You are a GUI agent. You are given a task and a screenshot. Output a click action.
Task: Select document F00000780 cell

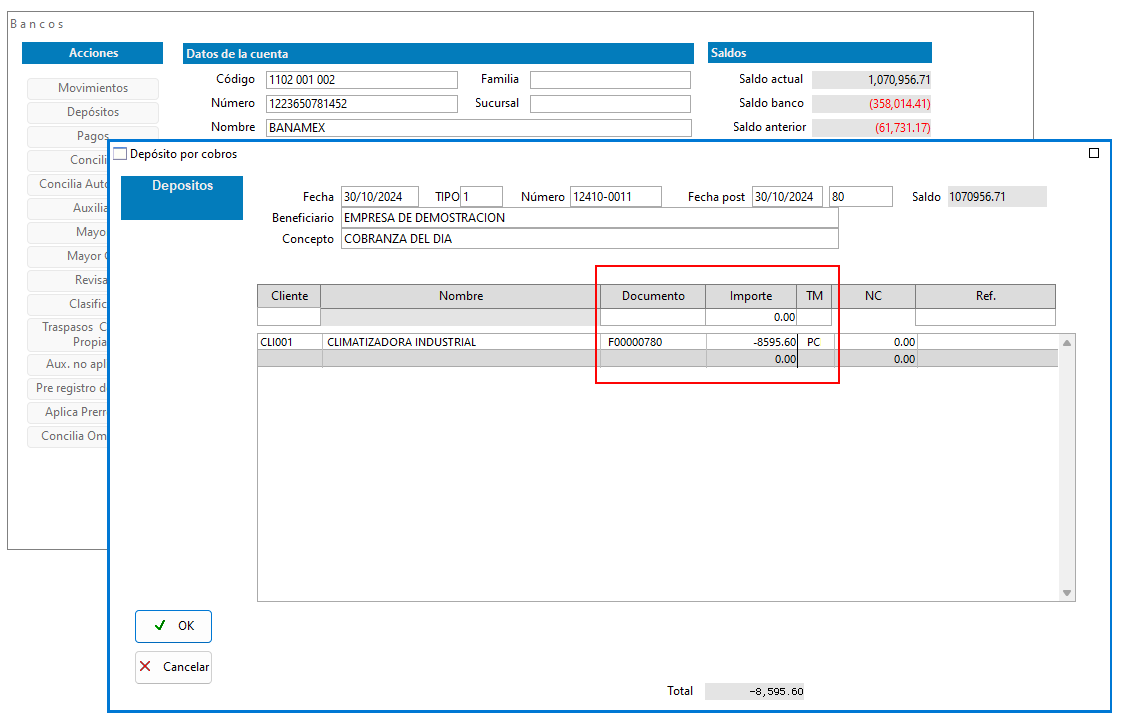tap(653, 342)
